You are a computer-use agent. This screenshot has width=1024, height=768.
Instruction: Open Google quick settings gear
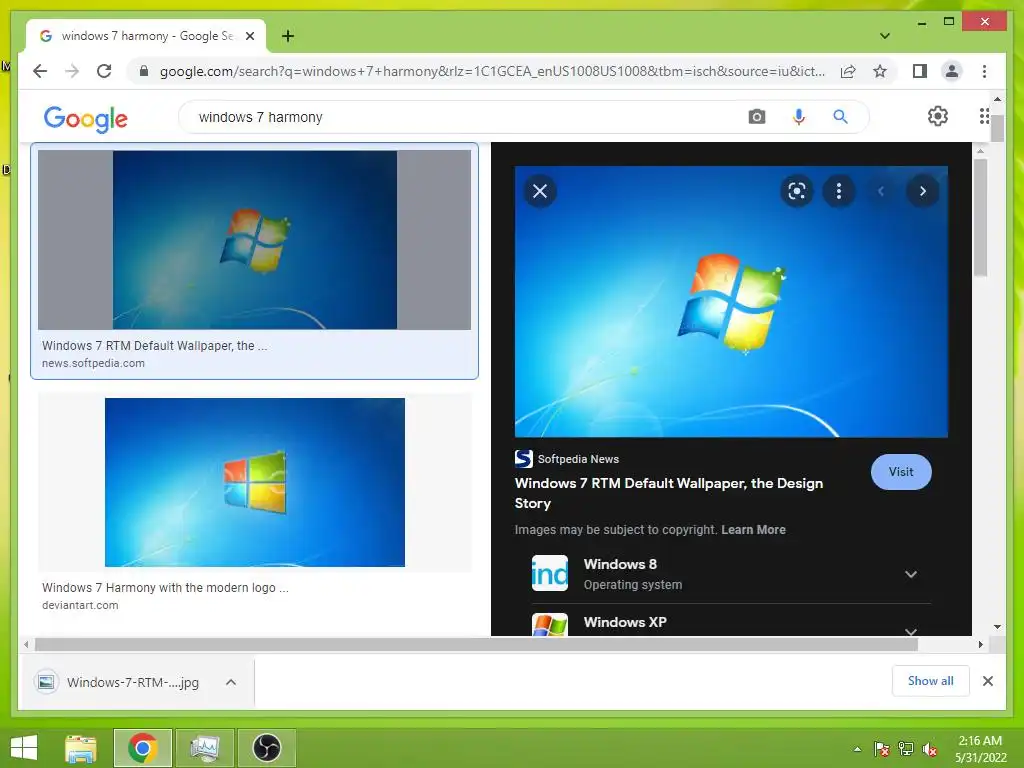pyautogui.click(x=938, y=116)
